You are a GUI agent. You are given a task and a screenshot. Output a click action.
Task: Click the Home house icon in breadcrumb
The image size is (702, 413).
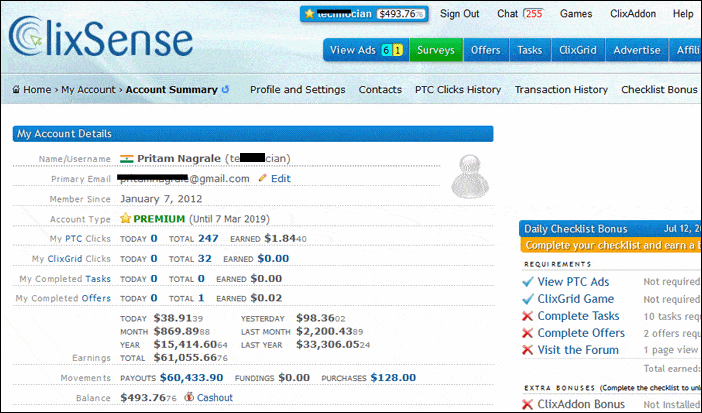(x=16, y=89)
